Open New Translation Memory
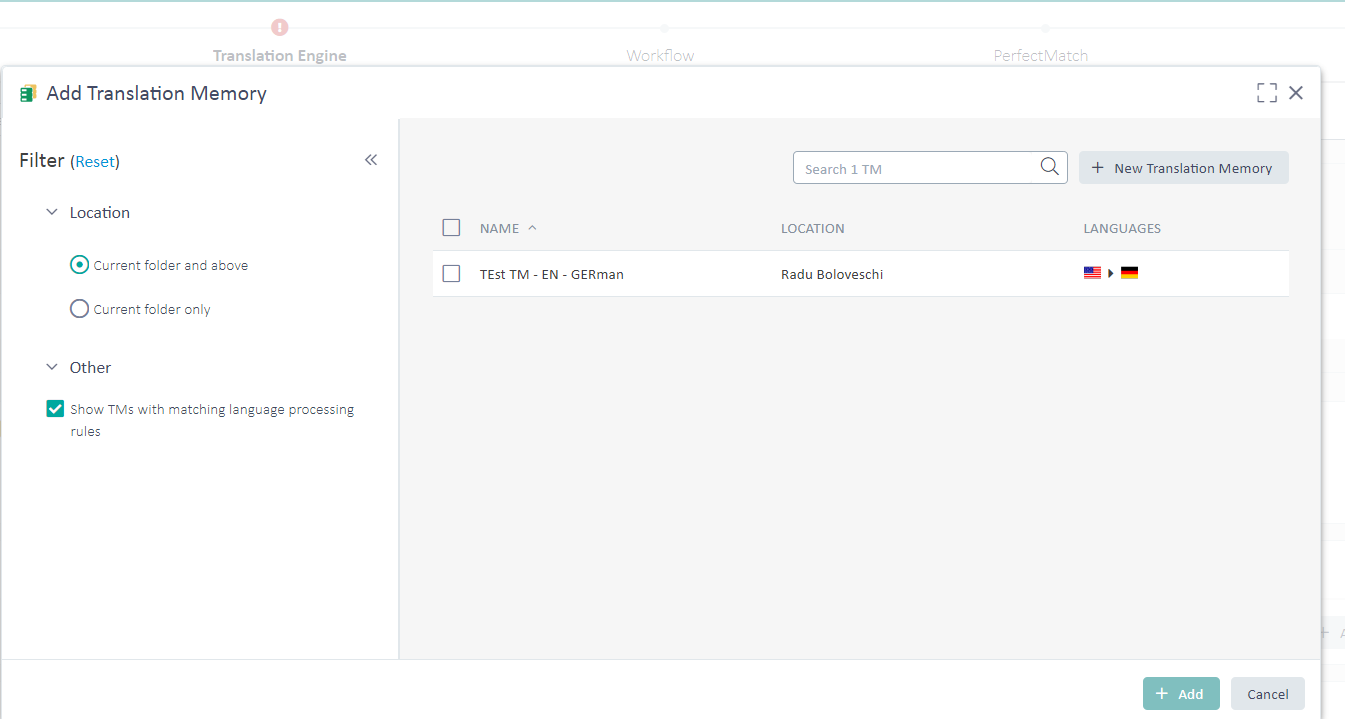This screenshot has height=719, width=1345. [1183, 167]
